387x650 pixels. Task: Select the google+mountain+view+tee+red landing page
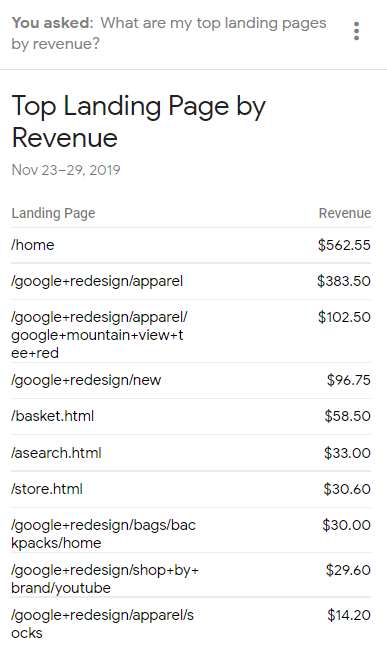point(99,335)
